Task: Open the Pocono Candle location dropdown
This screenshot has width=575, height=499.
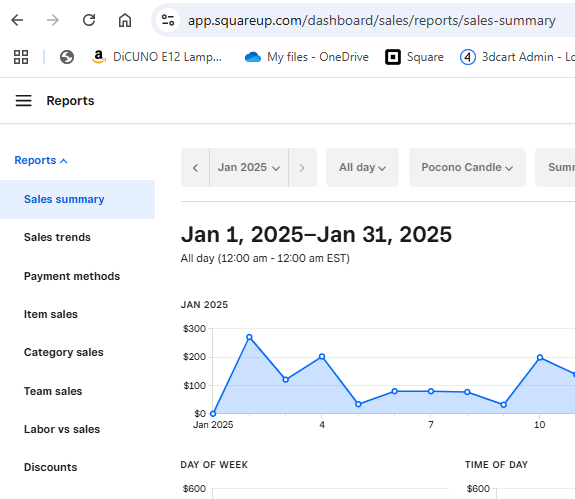Action: coord(467,168)
